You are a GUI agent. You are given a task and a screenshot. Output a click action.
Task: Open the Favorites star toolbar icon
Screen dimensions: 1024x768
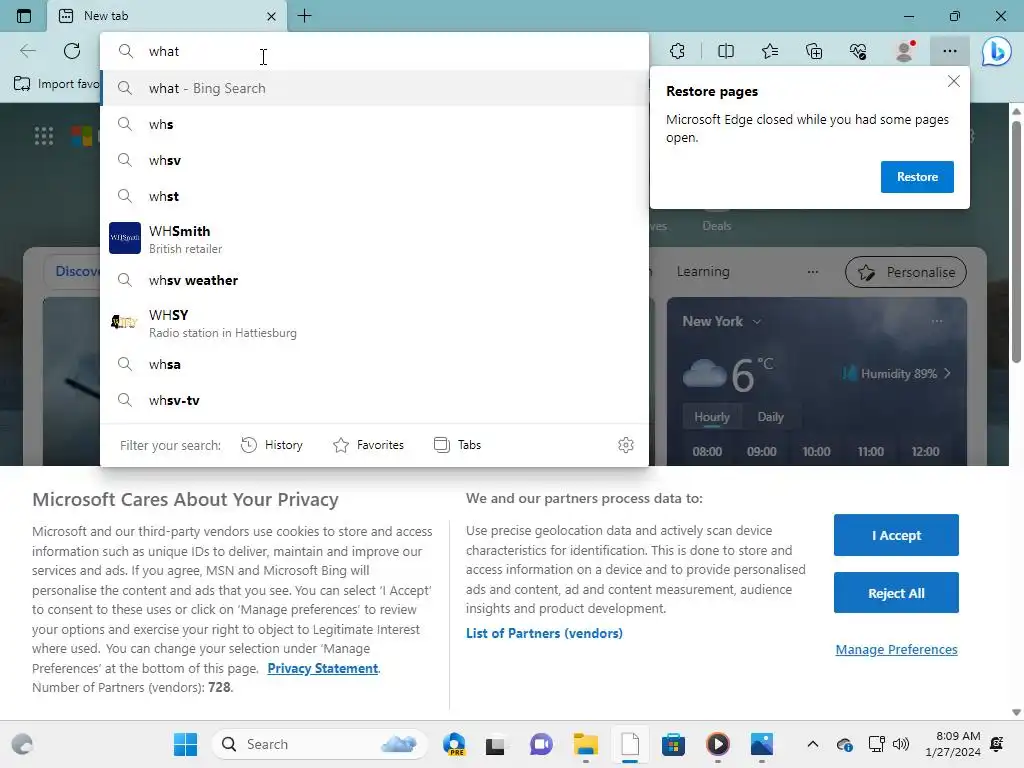point(770,51)
